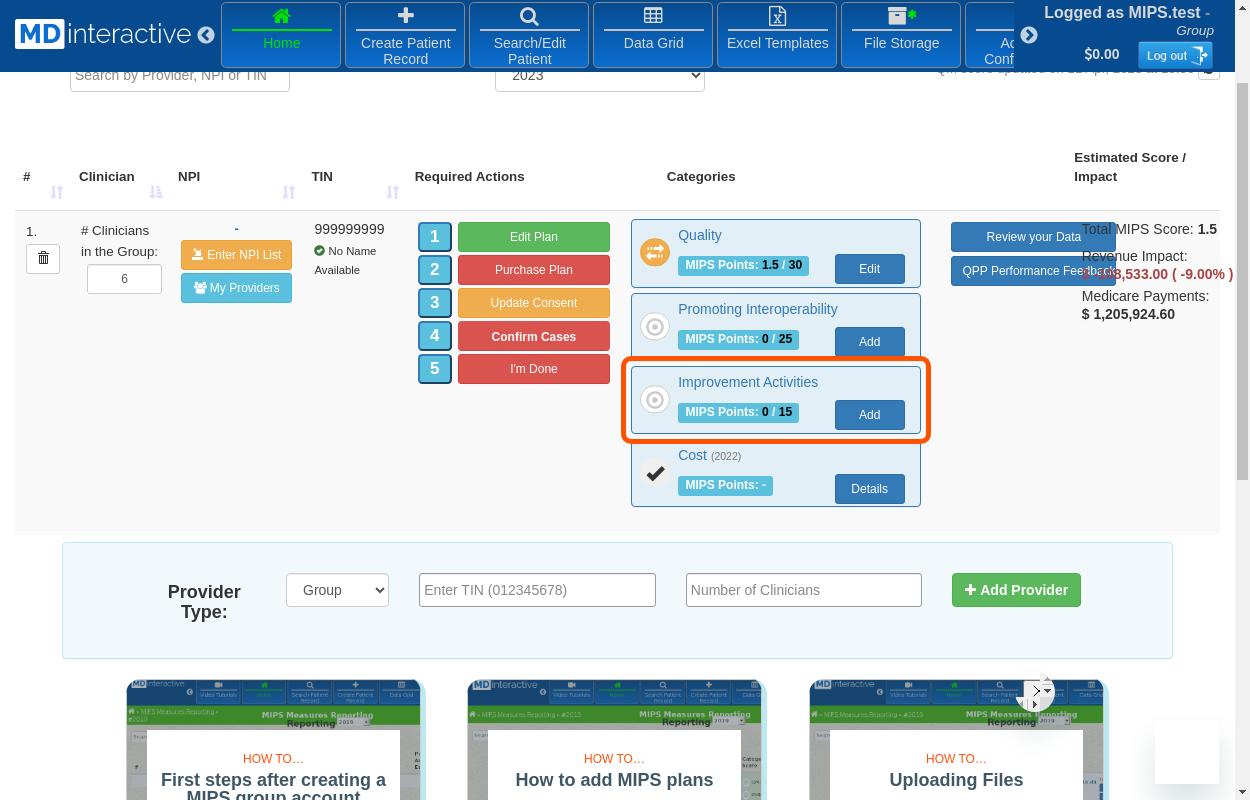Viewport: 1250px width, 800px height.
Task: Open the Data Grid menu item
Action: [x=653, y=35]
